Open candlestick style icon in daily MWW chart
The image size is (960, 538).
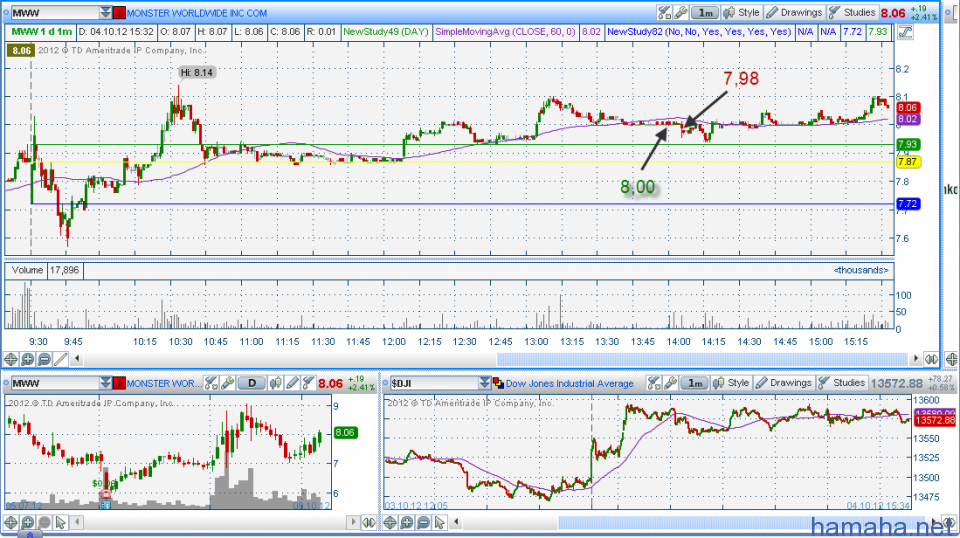(x=276, y=383)
